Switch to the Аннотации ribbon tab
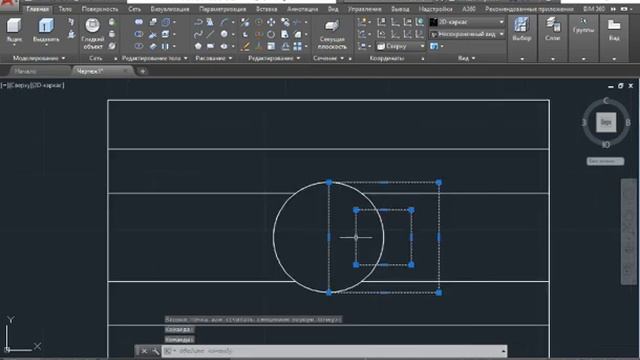Screen dimensions: 640x360 tap(302, 9)
